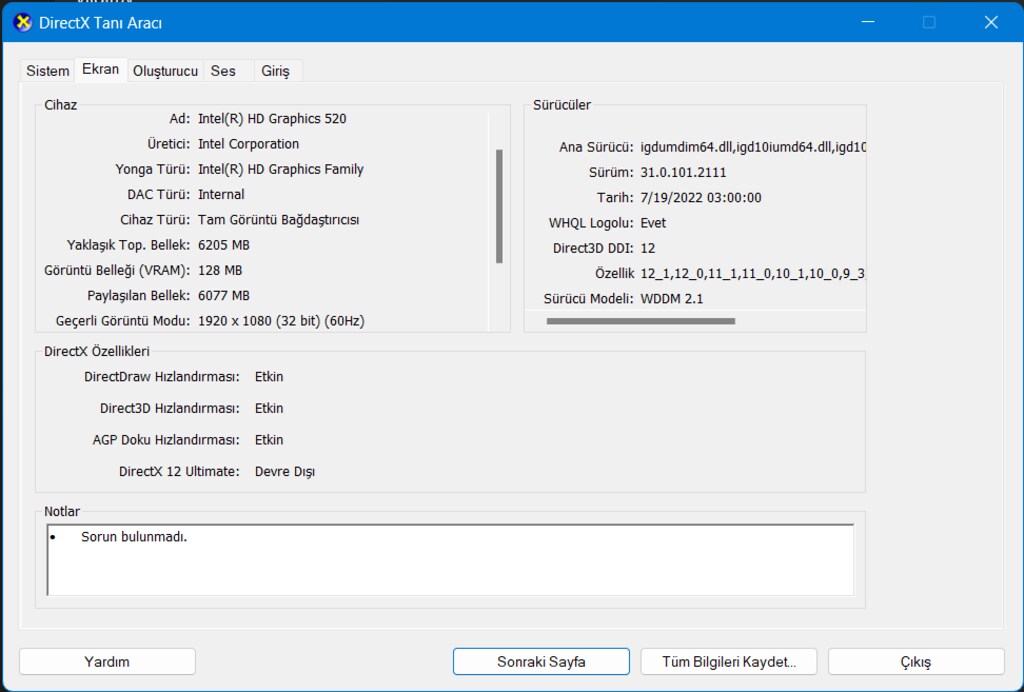The height and width of the screenshot is (692, 1024).
Task: Click the driver date 7/19/2022 03:00:00
Action: coord(701,198)
